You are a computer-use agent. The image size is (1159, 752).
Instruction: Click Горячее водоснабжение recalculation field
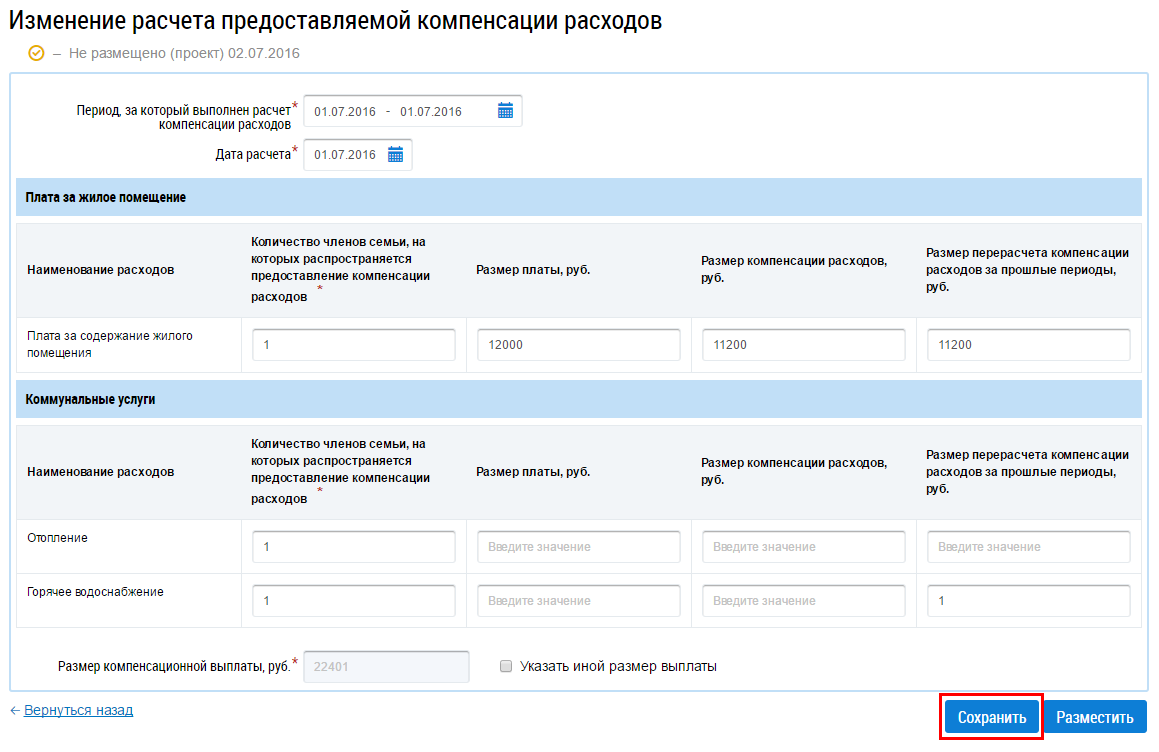tap(1028, 601)
